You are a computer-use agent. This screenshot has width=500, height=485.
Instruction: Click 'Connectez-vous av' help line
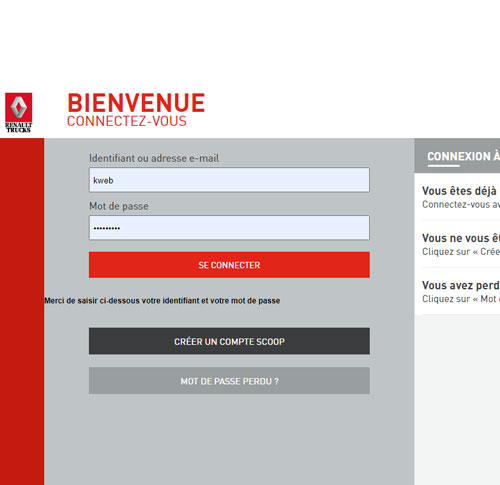click(461, 204)
